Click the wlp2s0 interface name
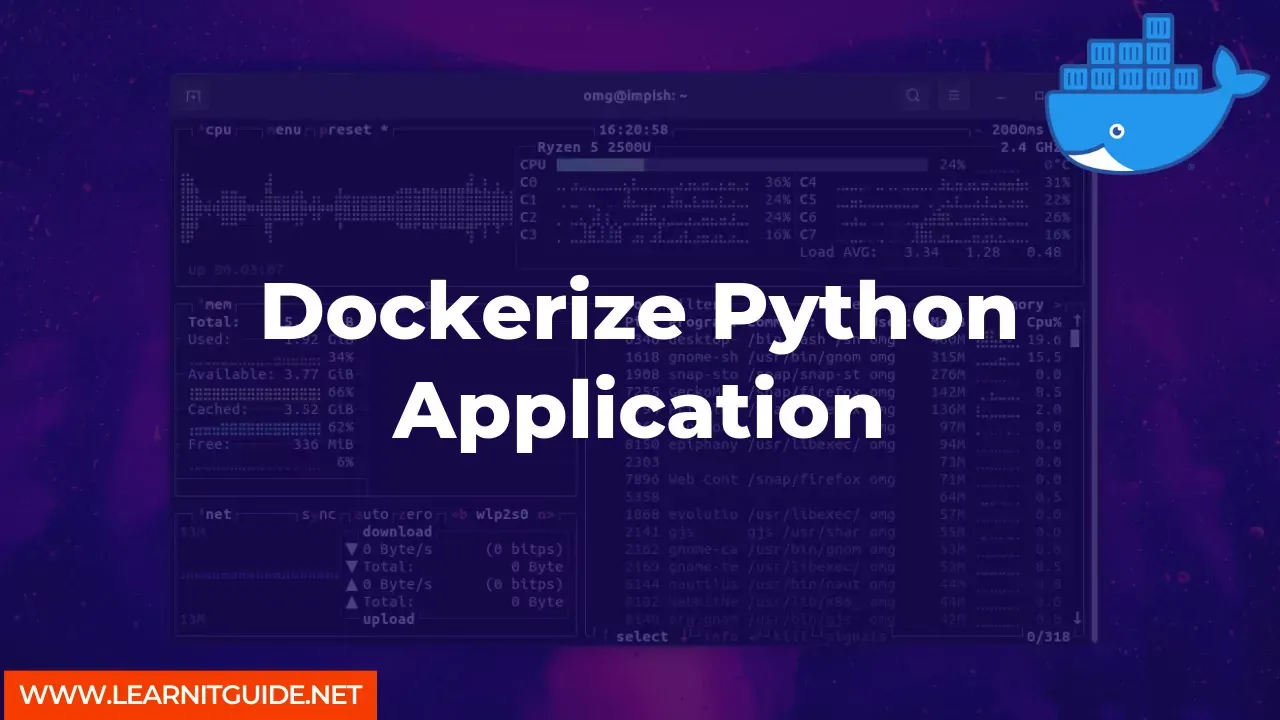1280x720 pixels. pos(503,514)
